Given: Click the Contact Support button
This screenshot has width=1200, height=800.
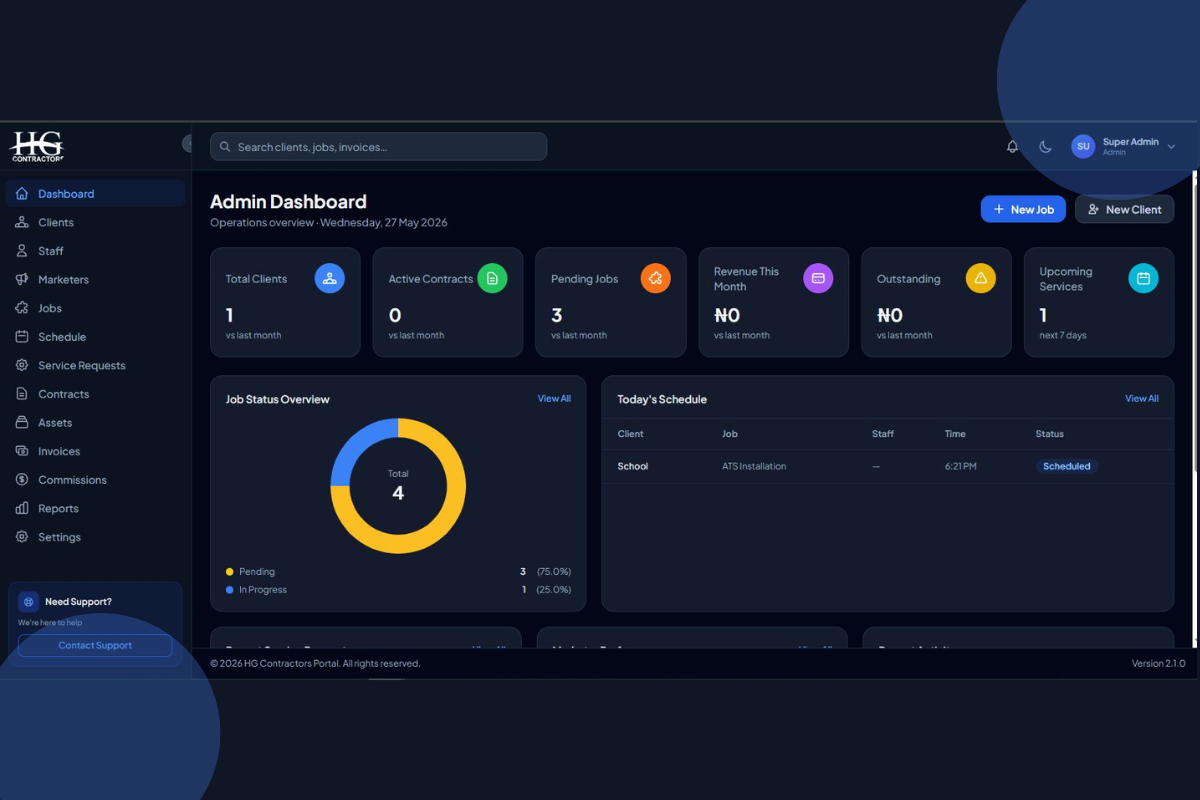Looking at the screenshot, I should pos(95,645).
